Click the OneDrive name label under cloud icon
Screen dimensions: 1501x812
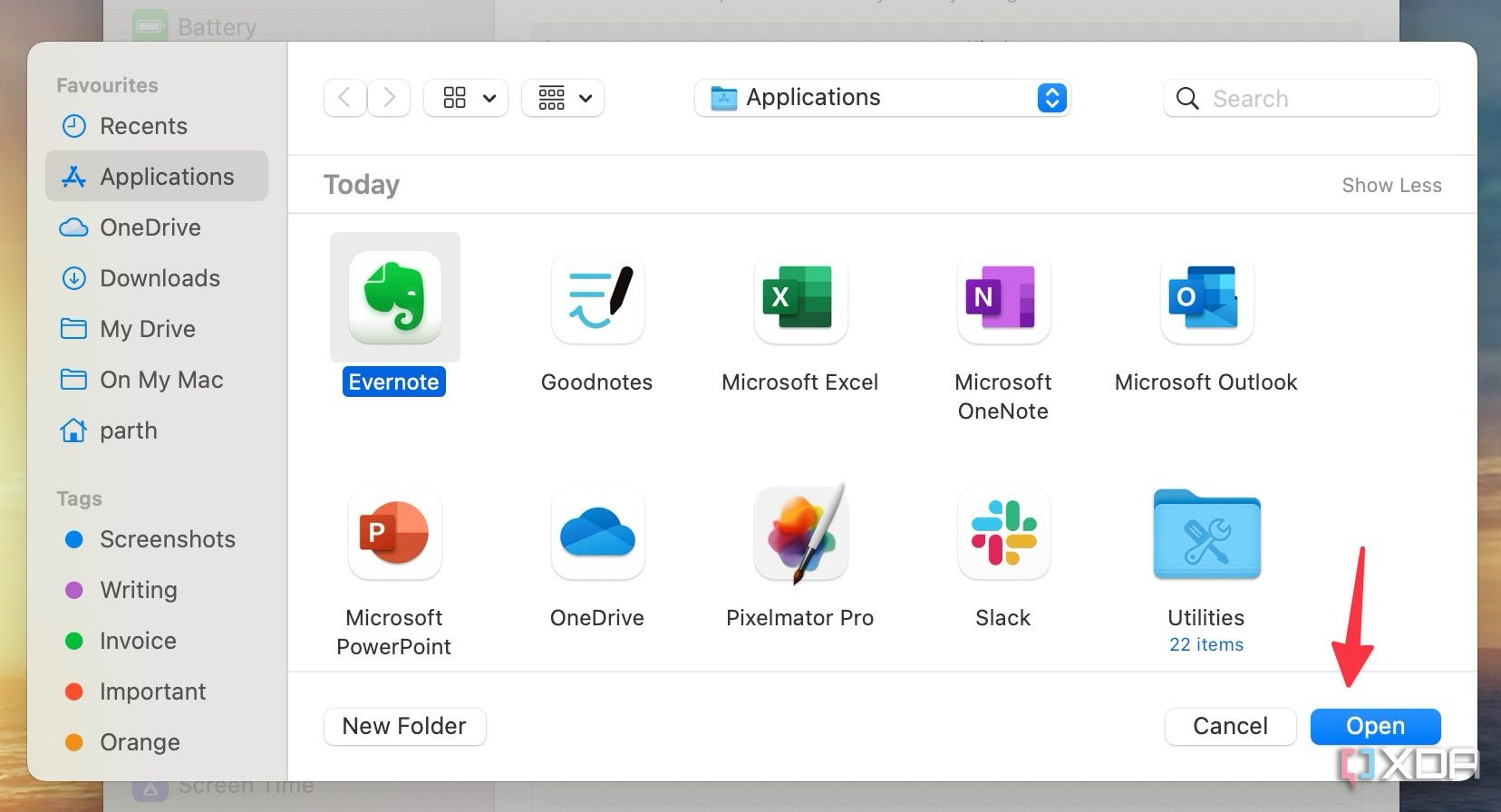597,617
